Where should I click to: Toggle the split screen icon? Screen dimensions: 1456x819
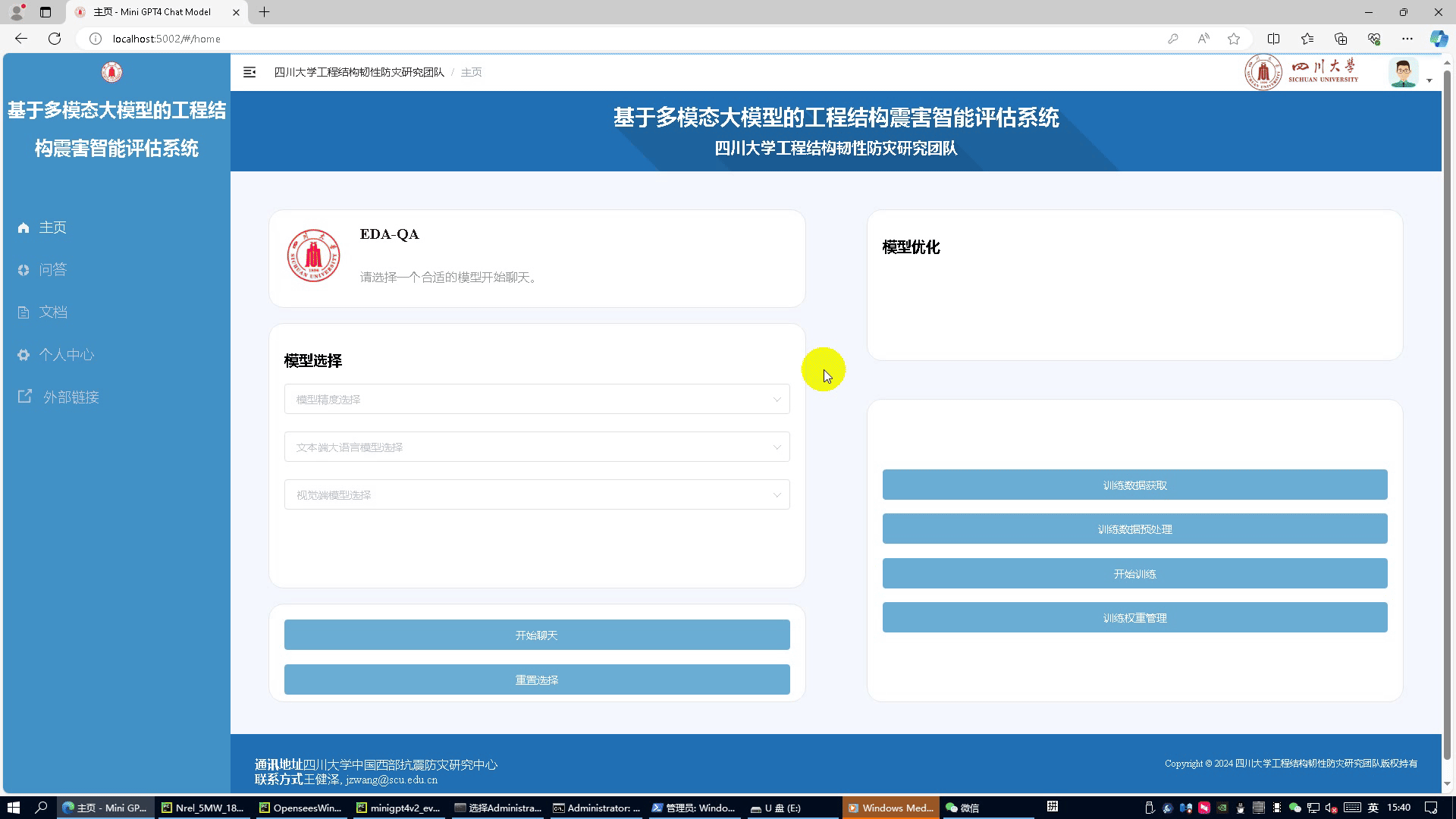coord(1273,39)
